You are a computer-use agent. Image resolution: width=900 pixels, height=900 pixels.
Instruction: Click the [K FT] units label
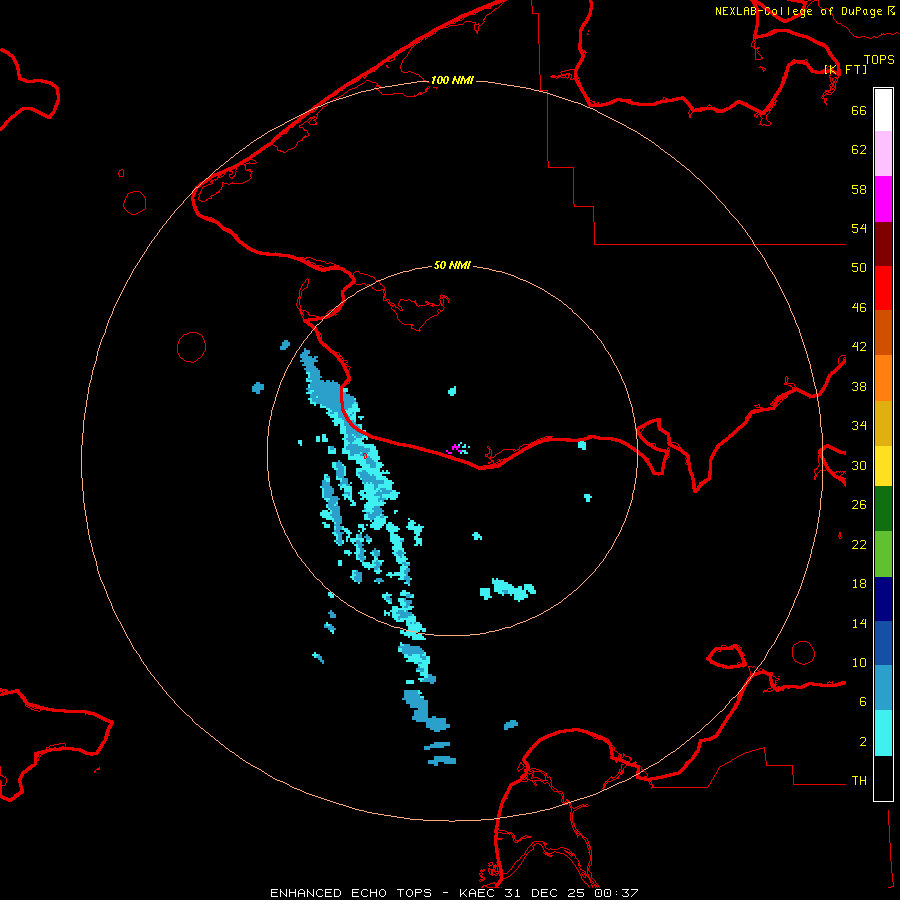(x=845, y=69)
